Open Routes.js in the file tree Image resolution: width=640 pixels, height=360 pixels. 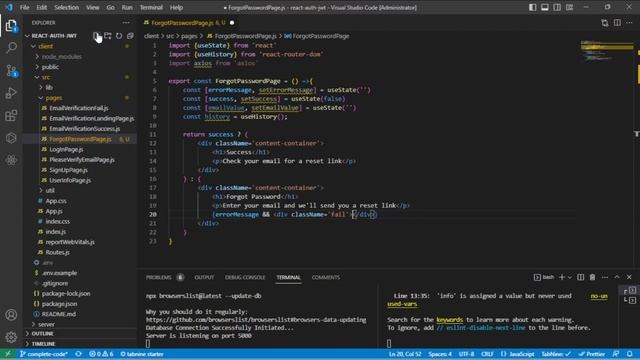57,252
